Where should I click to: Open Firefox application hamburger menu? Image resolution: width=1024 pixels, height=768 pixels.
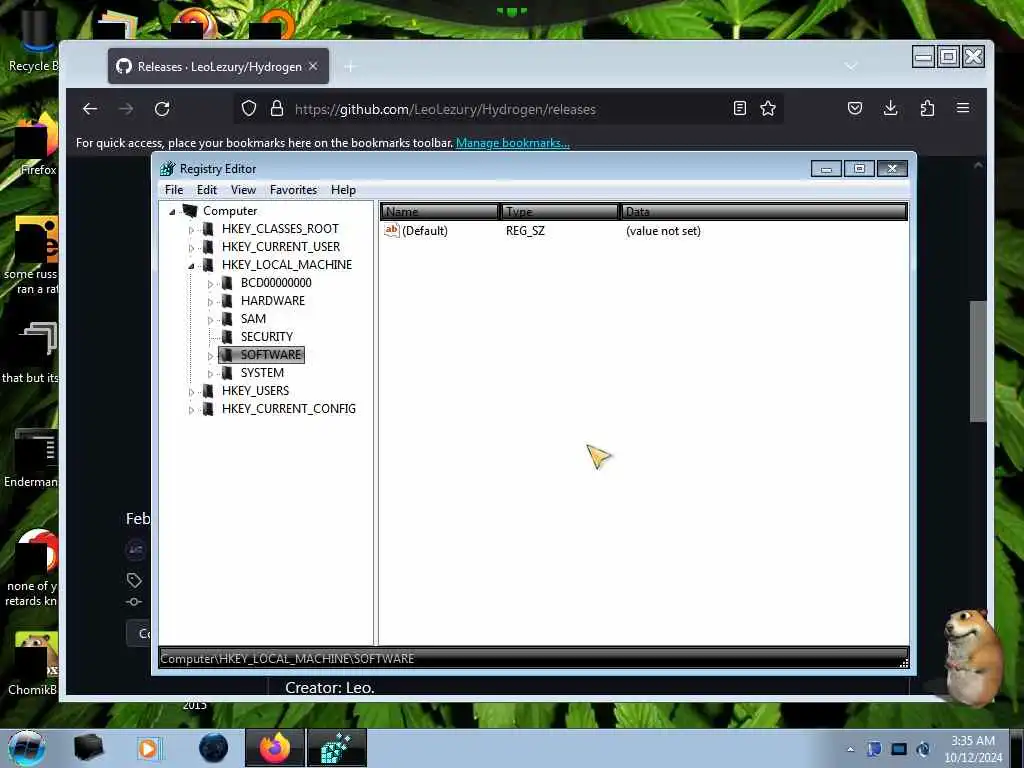click(x=963, y=108)
